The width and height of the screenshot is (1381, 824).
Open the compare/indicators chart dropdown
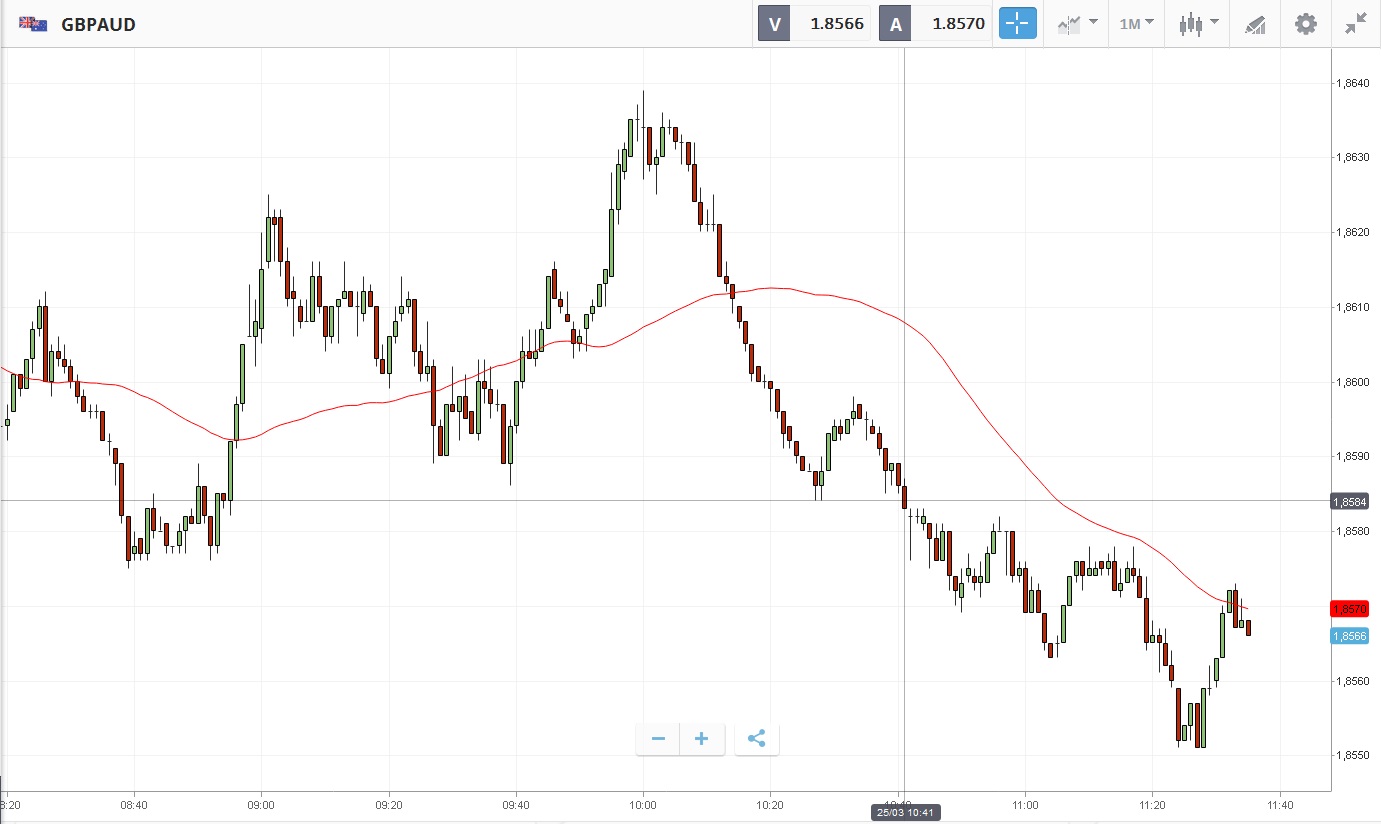(1078, 24)
